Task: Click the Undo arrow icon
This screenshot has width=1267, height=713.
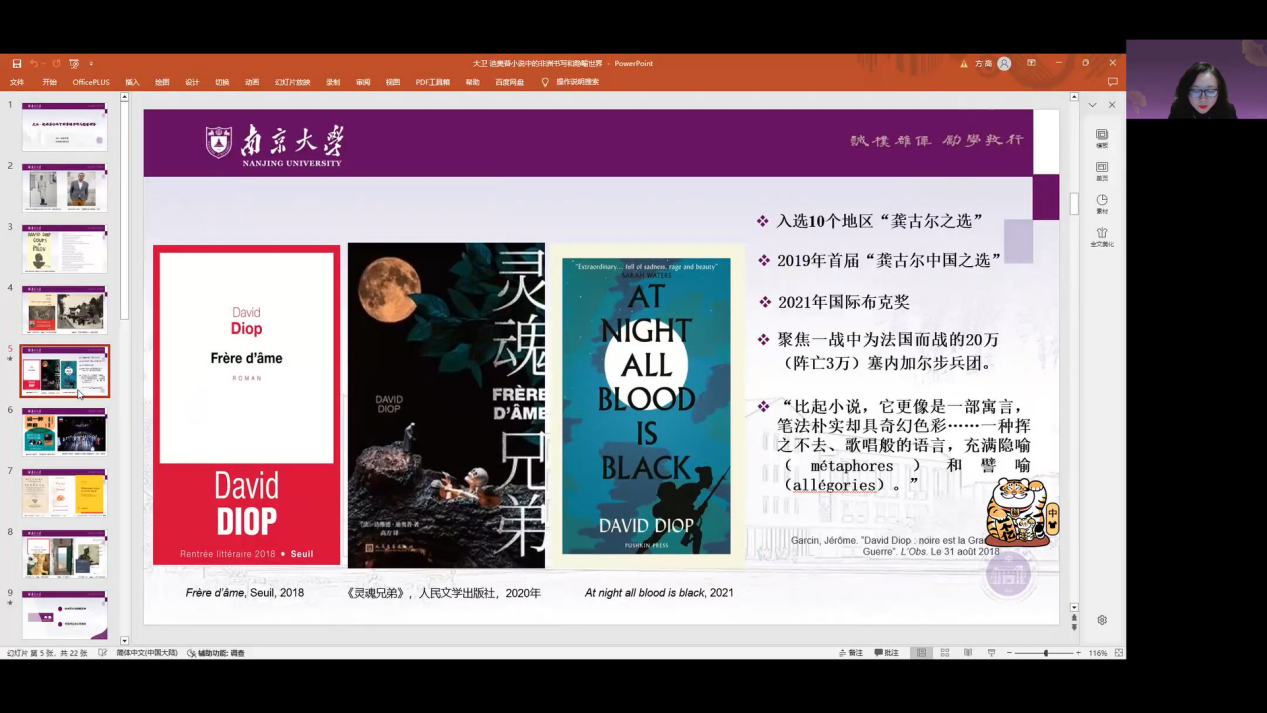Action: pyautogui.click(x=34, y=64)
